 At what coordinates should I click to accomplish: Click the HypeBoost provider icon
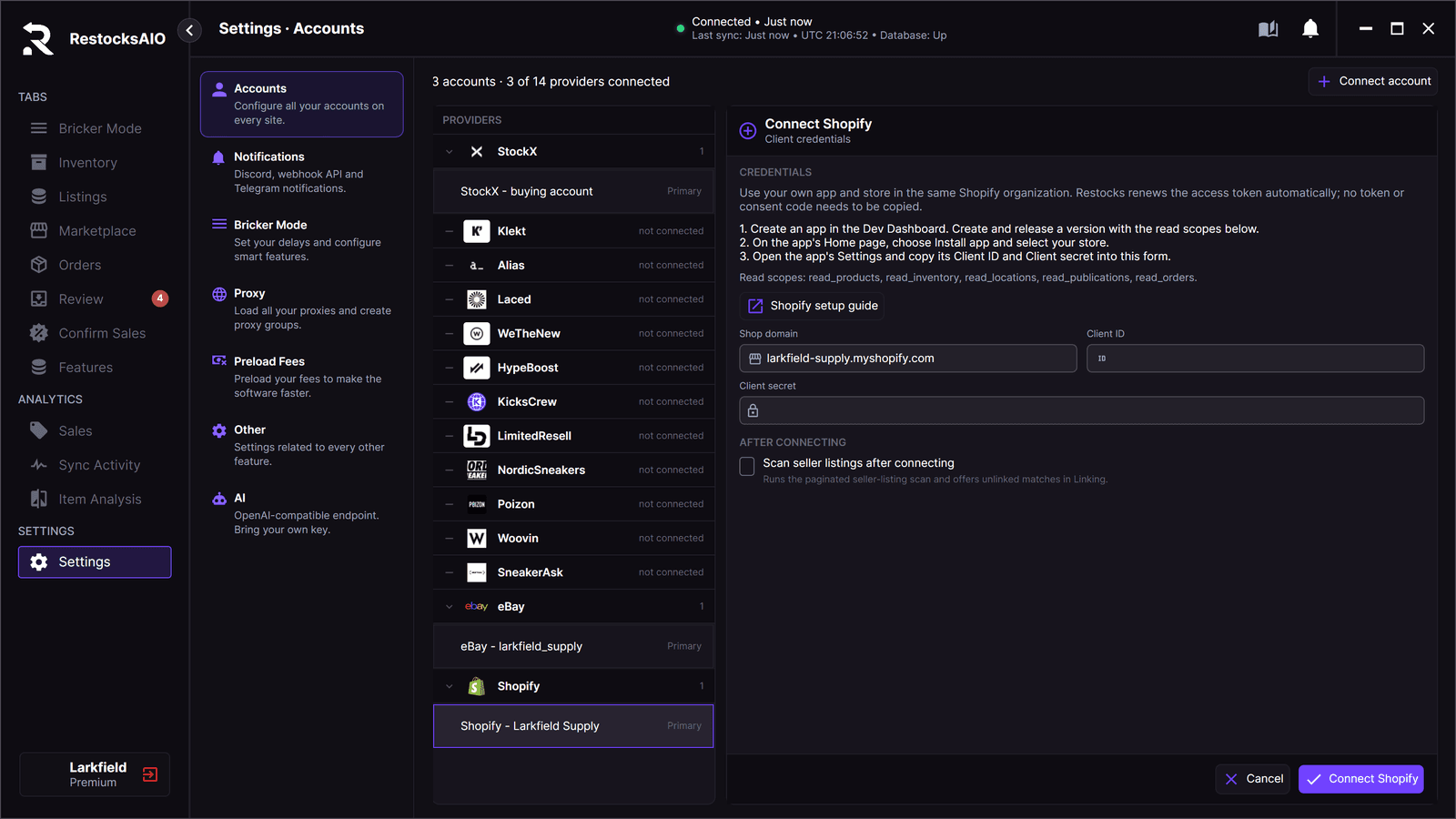(477, 368)
